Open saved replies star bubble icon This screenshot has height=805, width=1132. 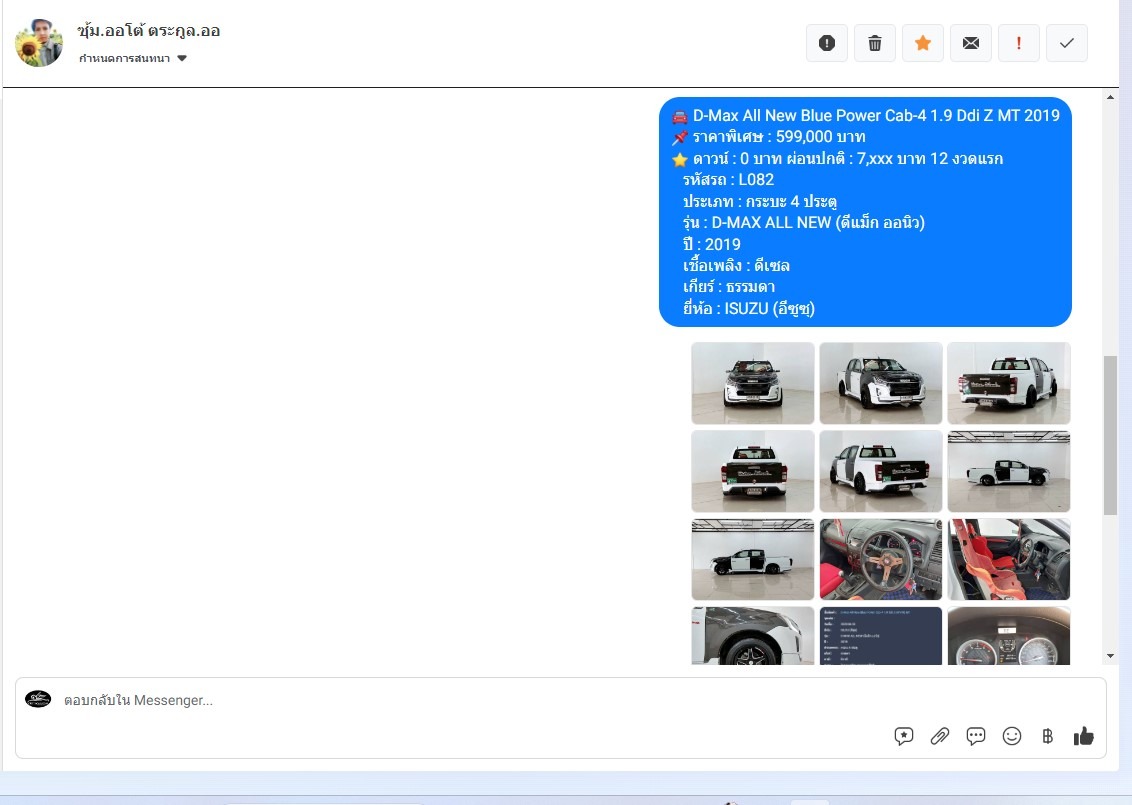click(x=904, y=736)
